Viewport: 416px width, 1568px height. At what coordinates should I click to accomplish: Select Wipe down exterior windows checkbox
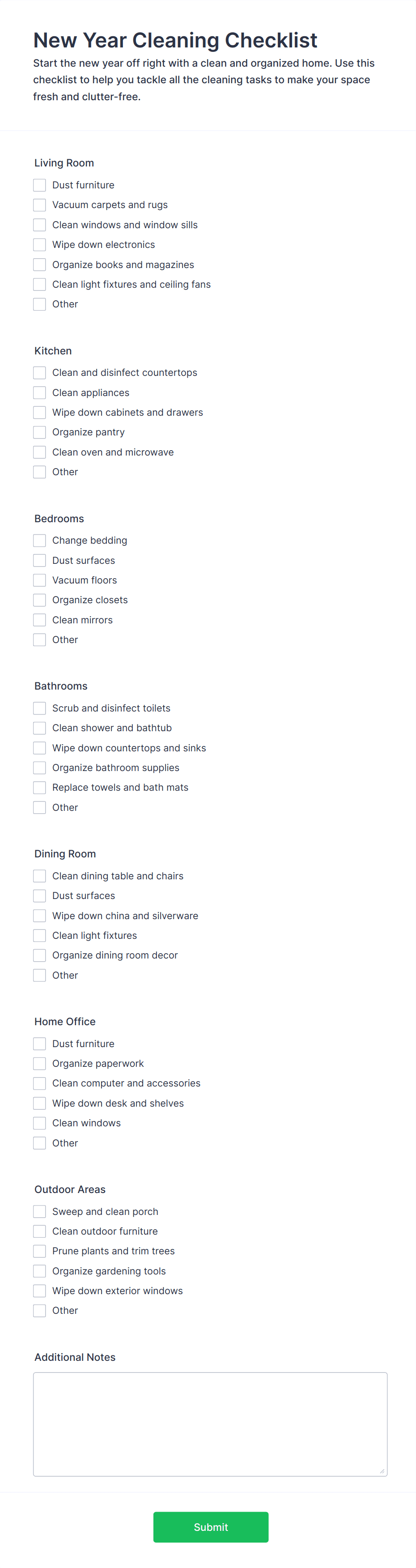(x=39, y=1291)
